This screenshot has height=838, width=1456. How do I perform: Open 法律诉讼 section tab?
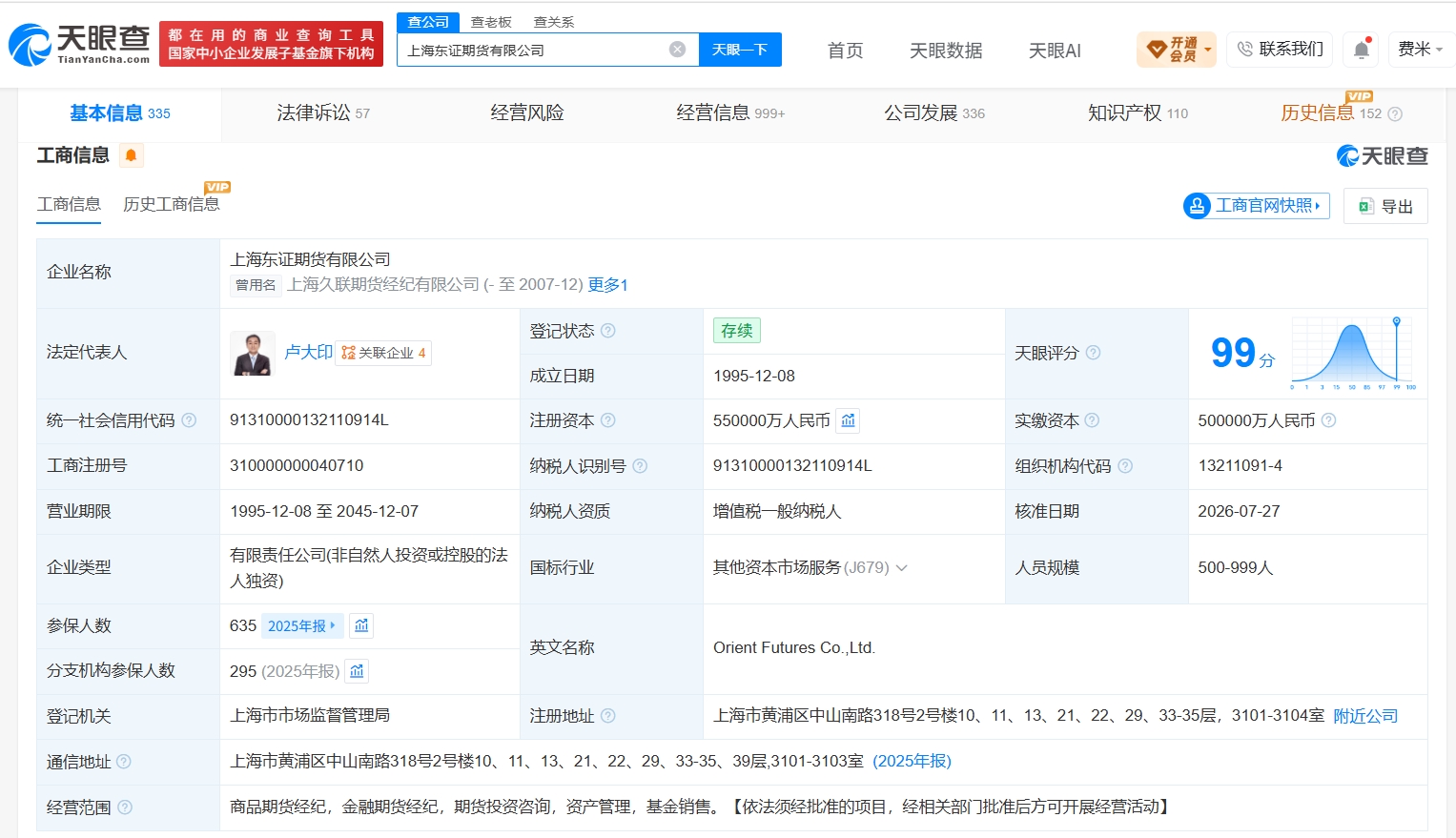click(x=323, y=113)
